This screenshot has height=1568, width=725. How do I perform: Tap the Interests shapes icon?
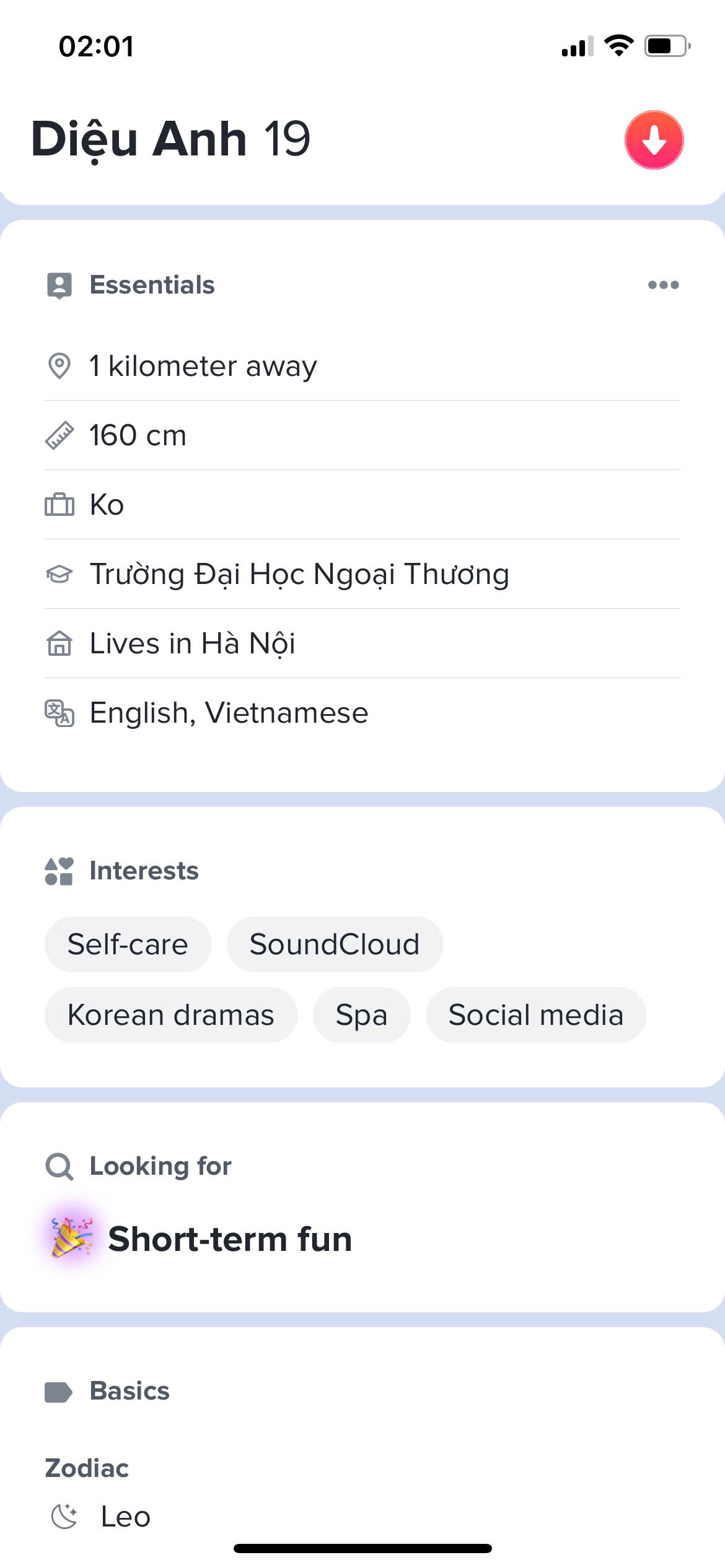pos(59,871)
